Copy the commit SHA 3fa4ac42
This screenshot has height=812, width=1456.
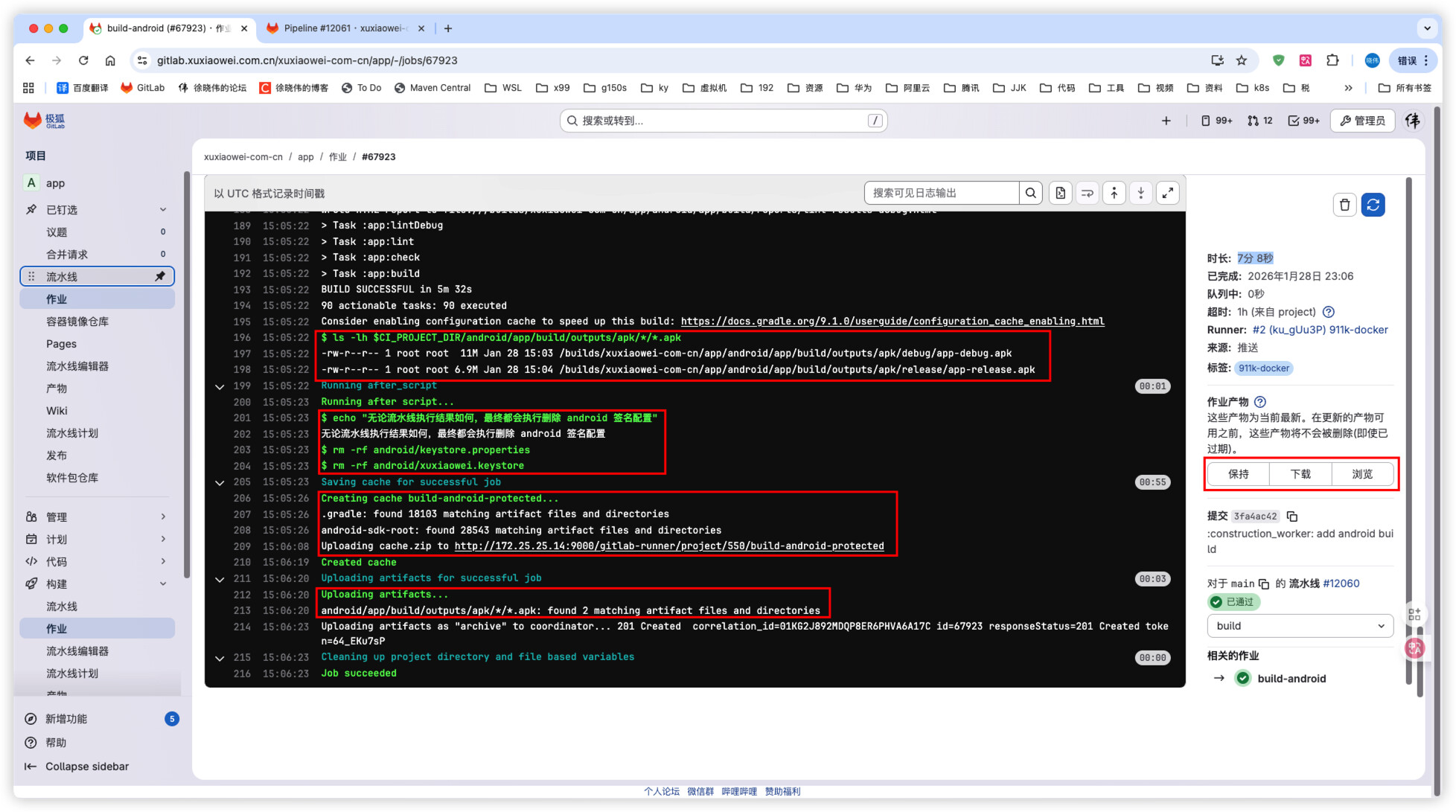[x=1292, y=517]
